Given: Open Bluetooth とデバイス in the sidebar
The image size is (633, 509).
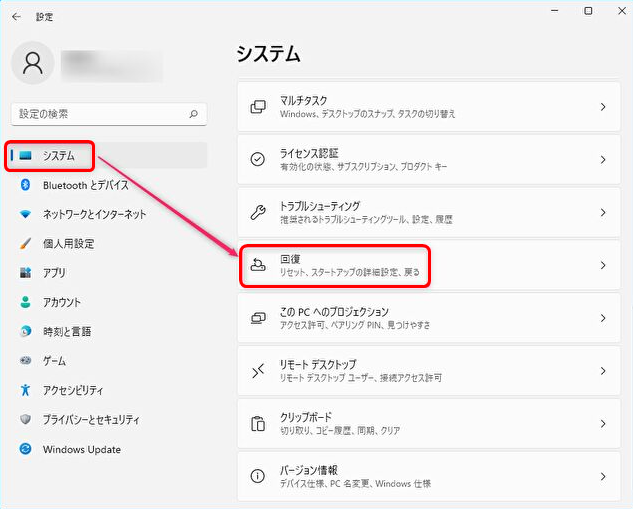Looking at the screenshot, I should coord(86,185).
